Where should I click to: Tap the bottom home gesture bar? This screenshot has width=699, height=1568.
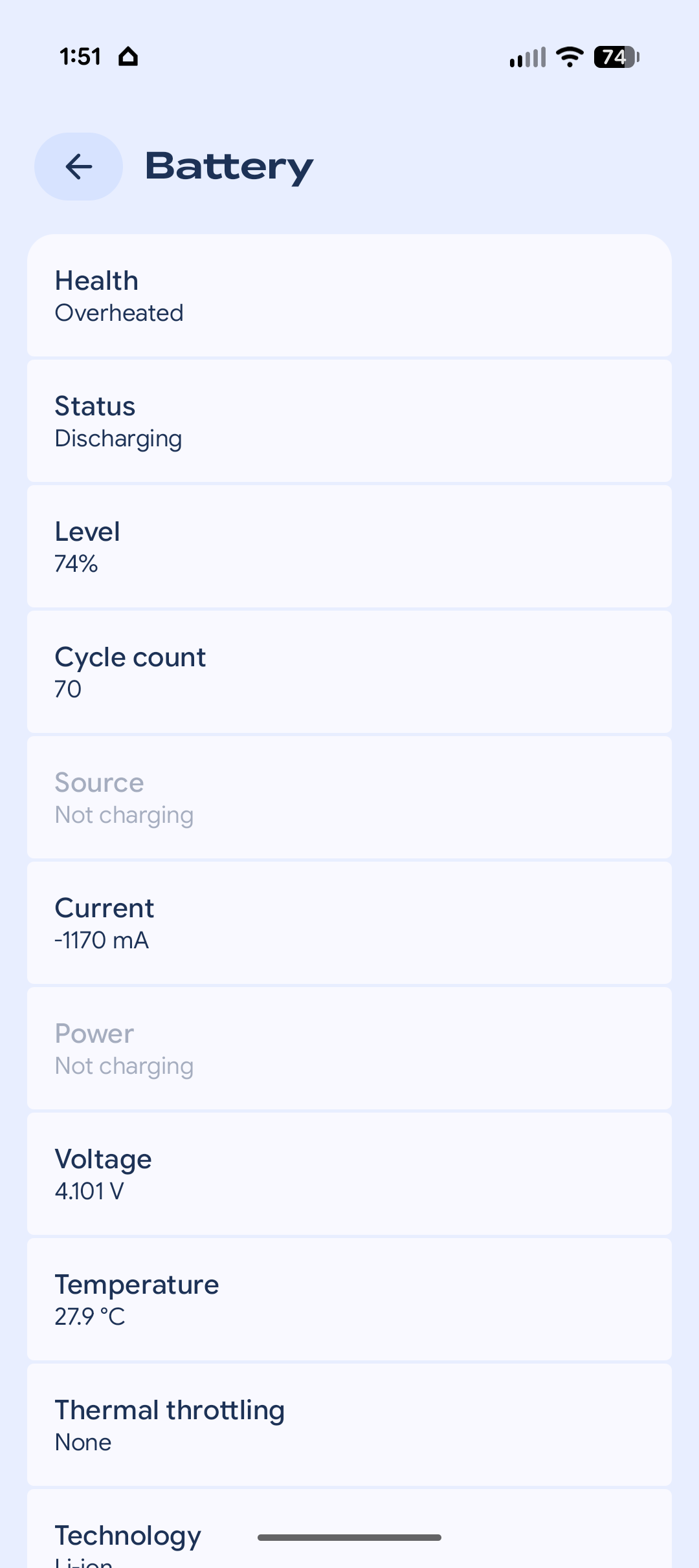coord(349,1538)
